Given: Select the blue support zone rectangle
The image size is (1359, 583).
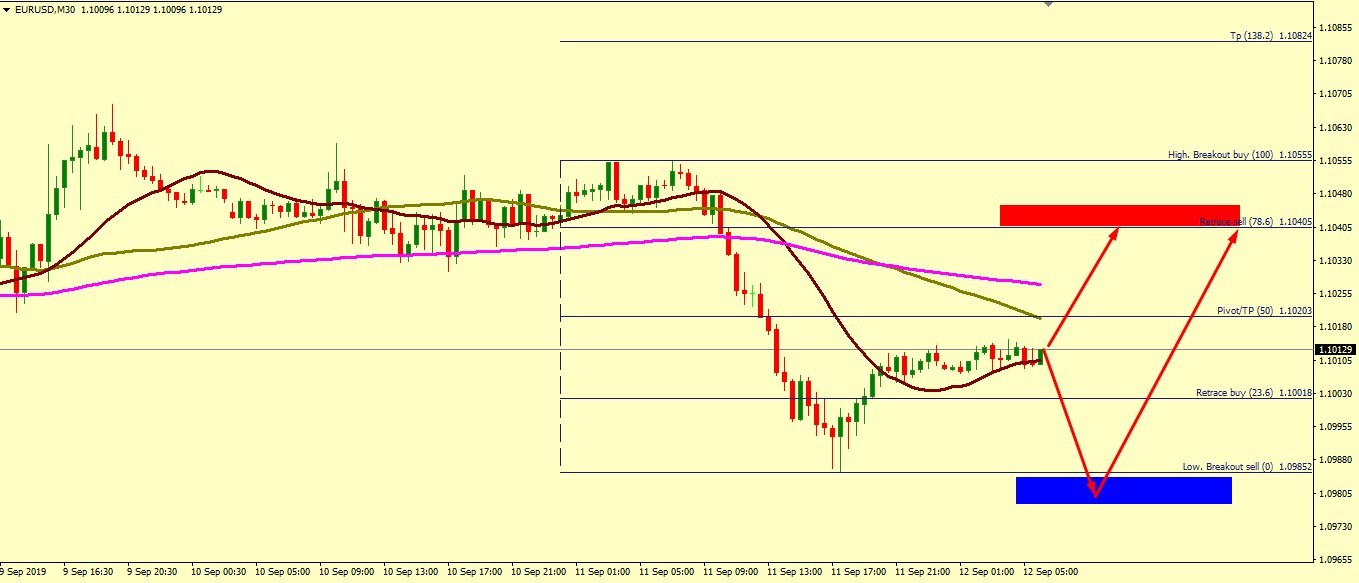Looking at the screenshot, I should tap(1123, 490).
